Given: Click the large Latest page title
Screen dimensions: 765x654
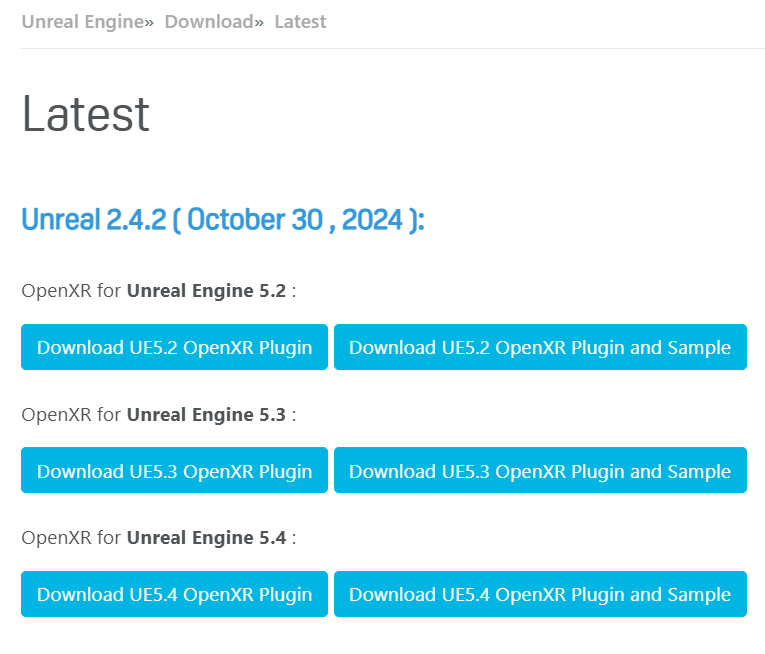Looking at the screenshot, I should point(86,114).
